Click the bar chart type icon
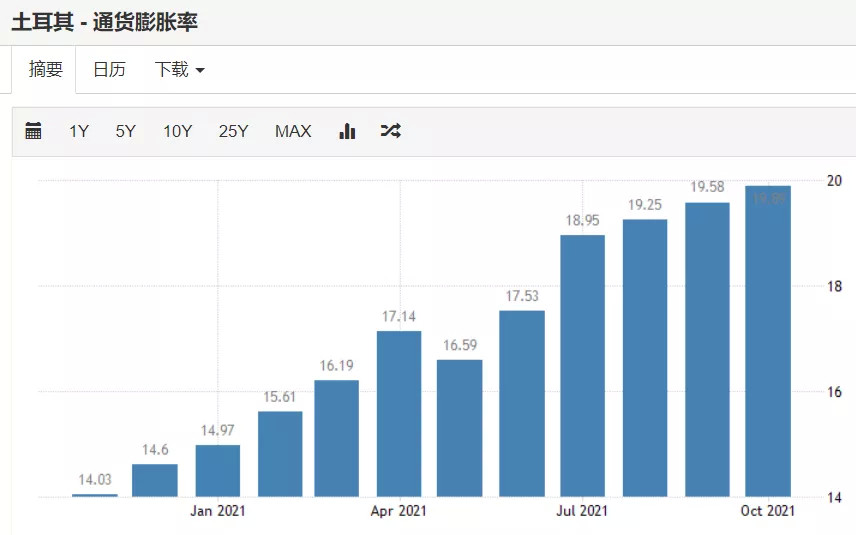The width and height of the screenshot is (856, 535). (347, 131)
